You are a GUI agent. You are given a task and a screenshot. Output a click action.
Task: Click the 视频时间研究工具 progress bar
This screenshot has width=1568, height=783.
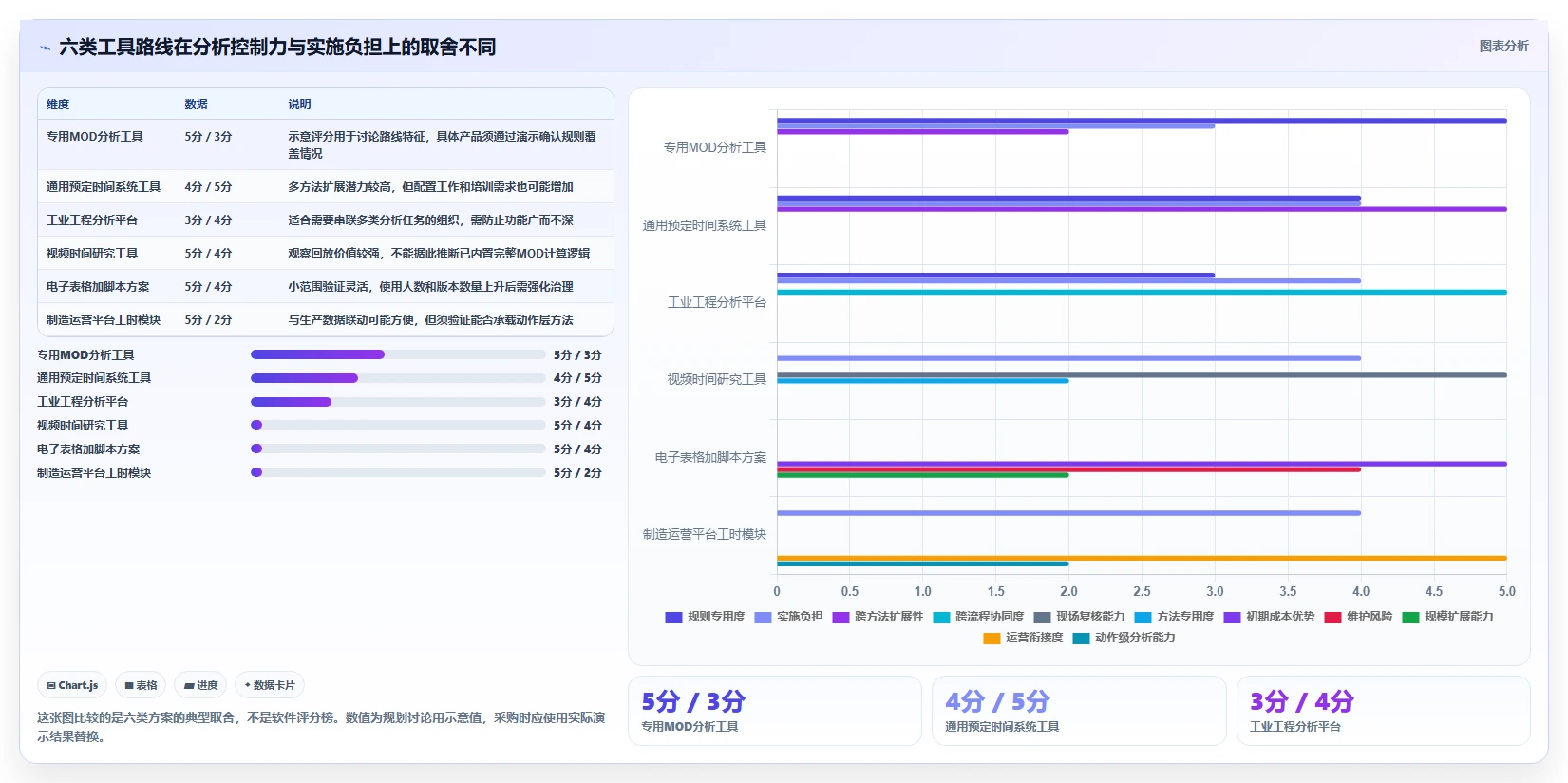(398, 425)
